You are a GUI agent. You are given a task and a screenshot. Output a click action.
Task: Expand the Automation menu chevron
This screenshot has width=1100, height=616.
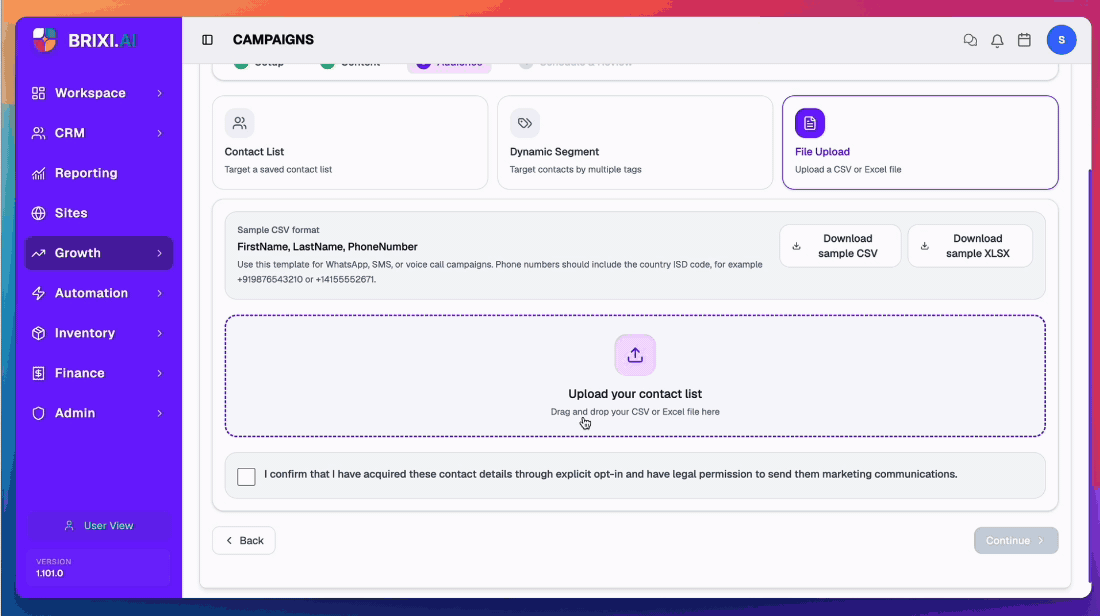pos(159,293)
